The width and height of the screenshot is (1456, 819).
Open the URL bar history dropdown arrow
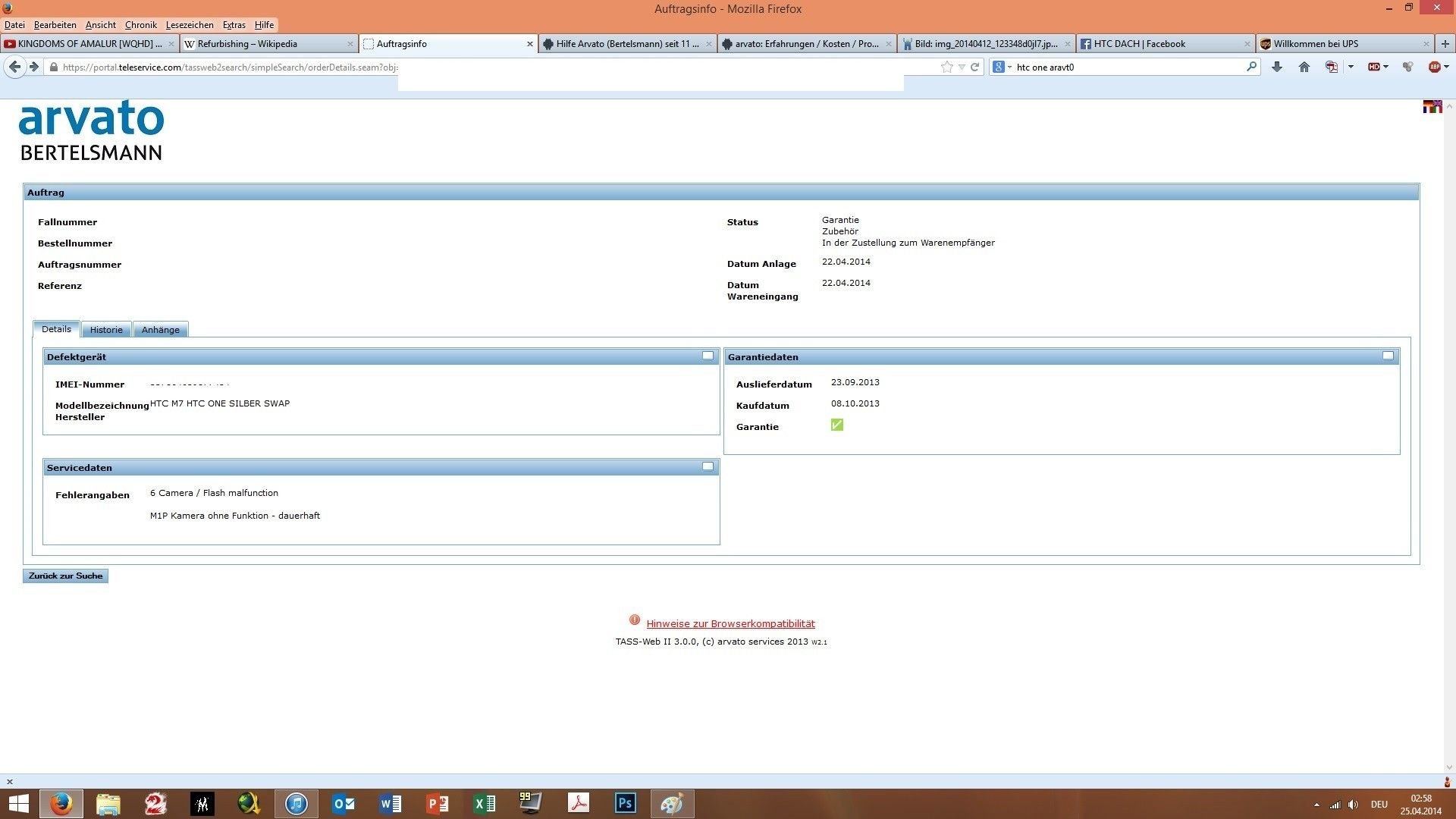(962, 67)
